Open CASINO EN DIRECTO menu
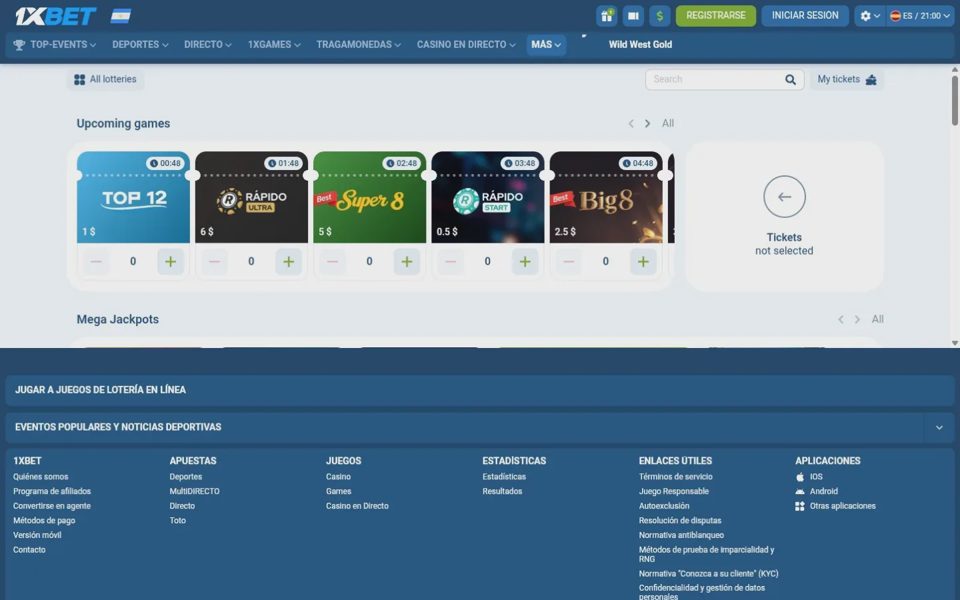This screenshot has width=960, height=600. point(466,45)
